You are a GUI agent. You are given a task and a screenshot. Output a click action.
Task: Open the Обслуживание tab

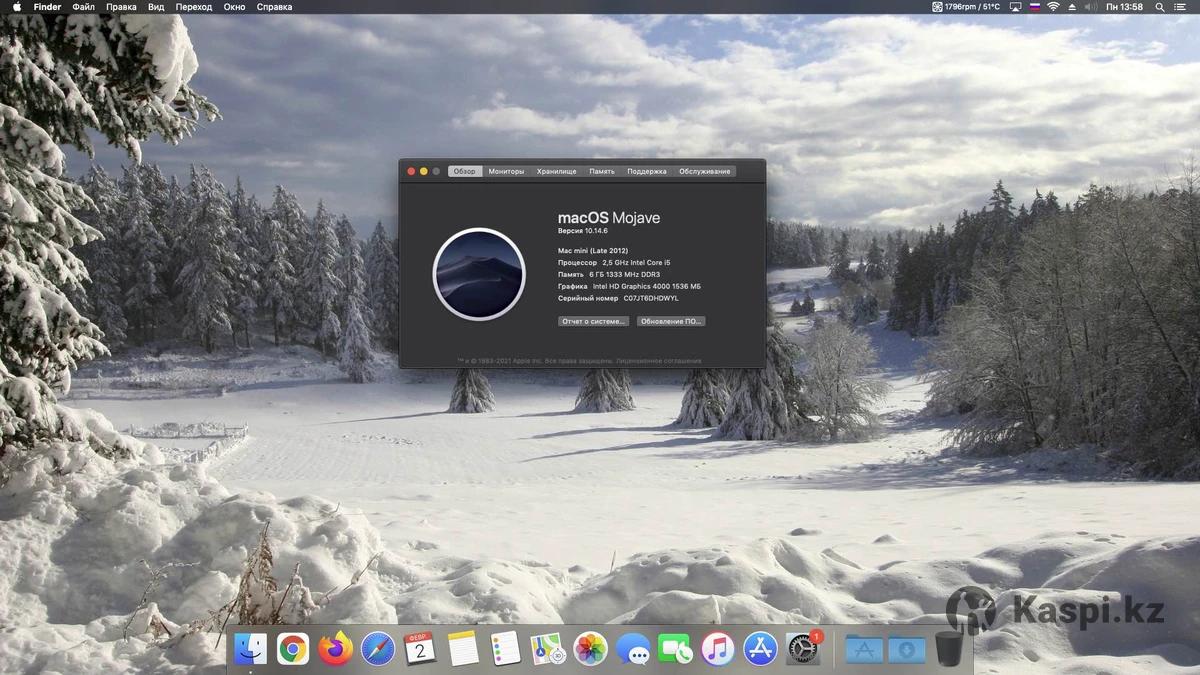tap(705, 171)
